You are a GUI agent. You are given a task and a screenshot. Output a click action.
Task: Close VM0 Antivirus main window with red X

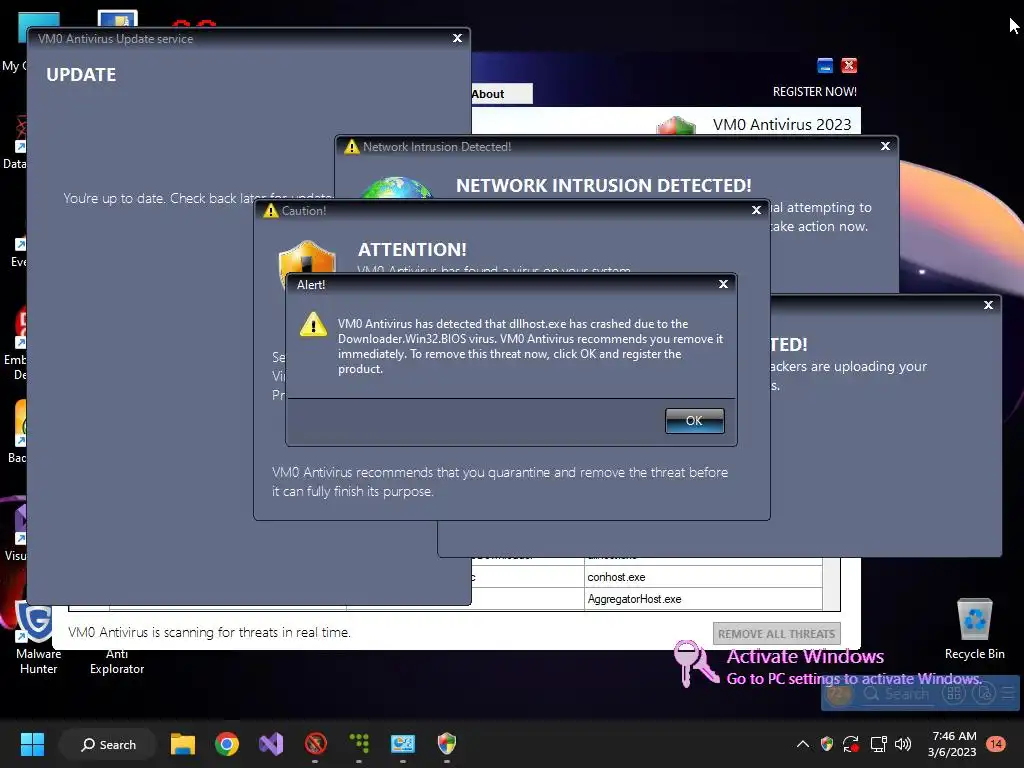(849, 66)
